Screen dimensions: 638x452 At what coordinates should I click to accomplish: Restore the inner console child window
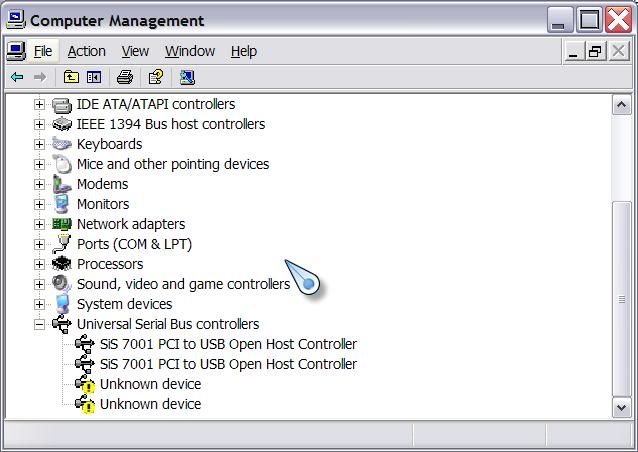pyautogui.click(x=595, y=52)
